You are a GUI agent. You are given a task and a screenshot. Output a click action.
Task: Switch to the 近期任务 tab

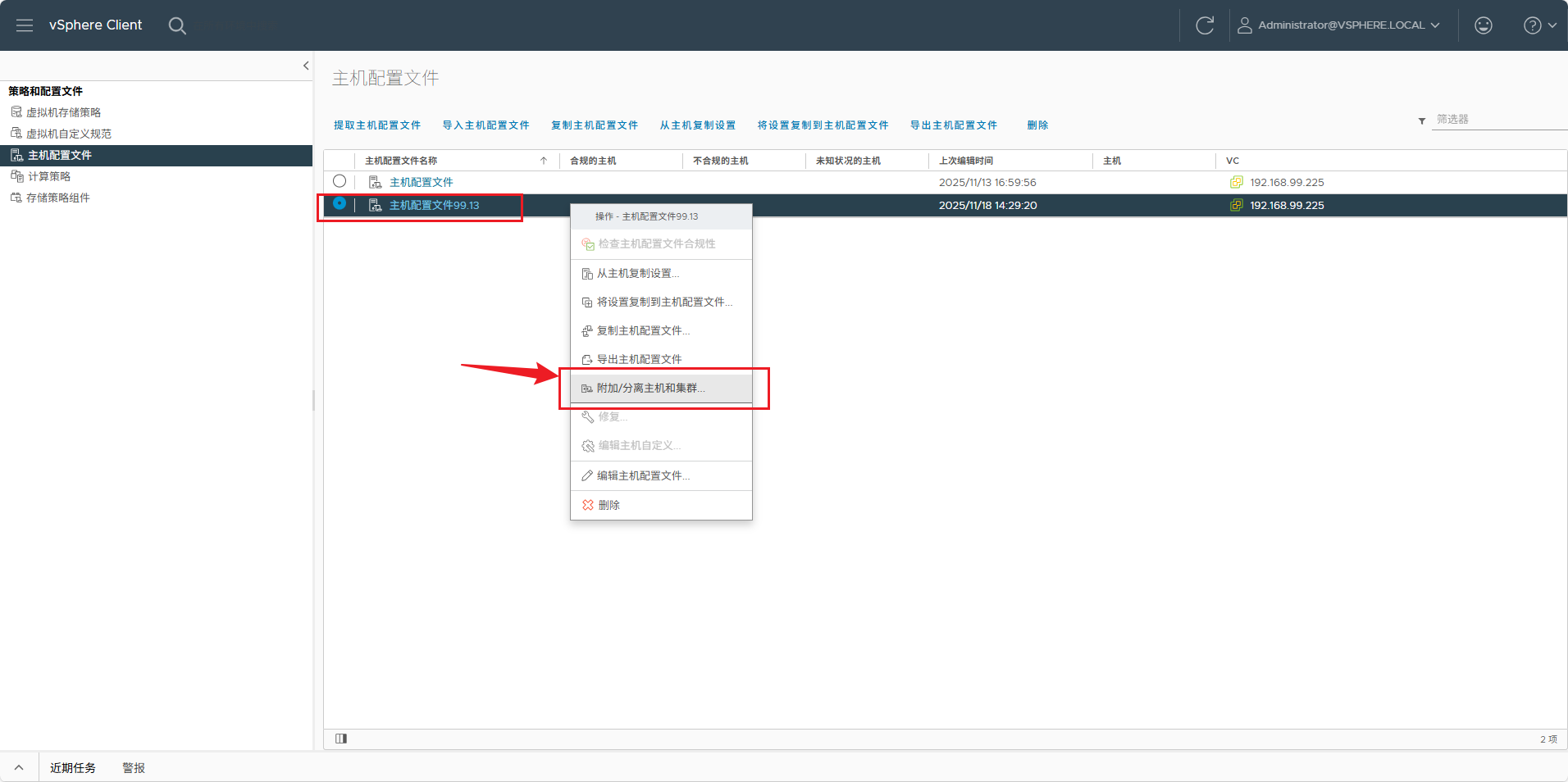coord(73,768)
